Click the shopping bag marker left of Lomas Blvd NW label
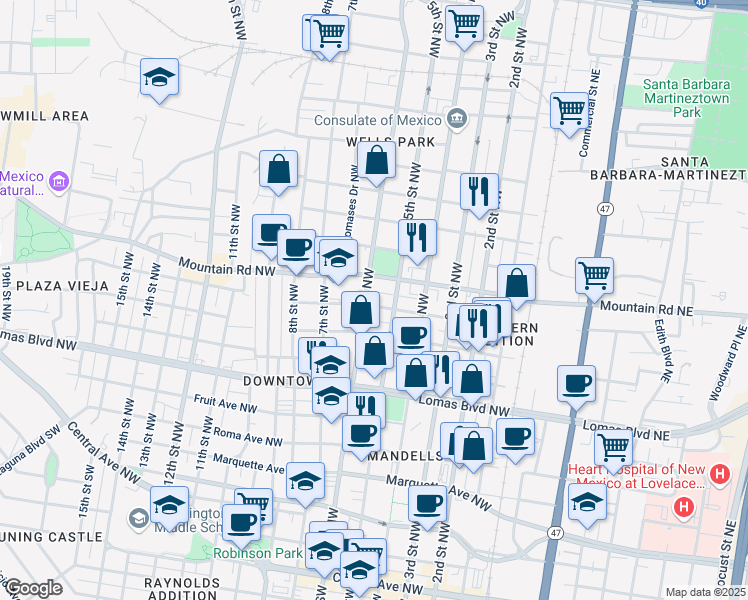Viewport: 748px width, 600px height. (x=416, y=373)
